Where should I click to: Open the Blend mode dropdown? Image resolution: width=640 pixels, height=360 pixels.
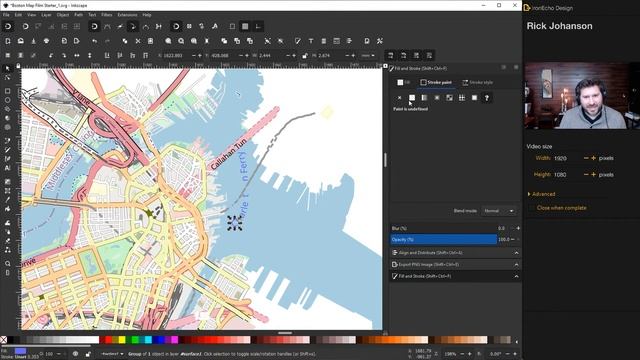coord(498,211)
